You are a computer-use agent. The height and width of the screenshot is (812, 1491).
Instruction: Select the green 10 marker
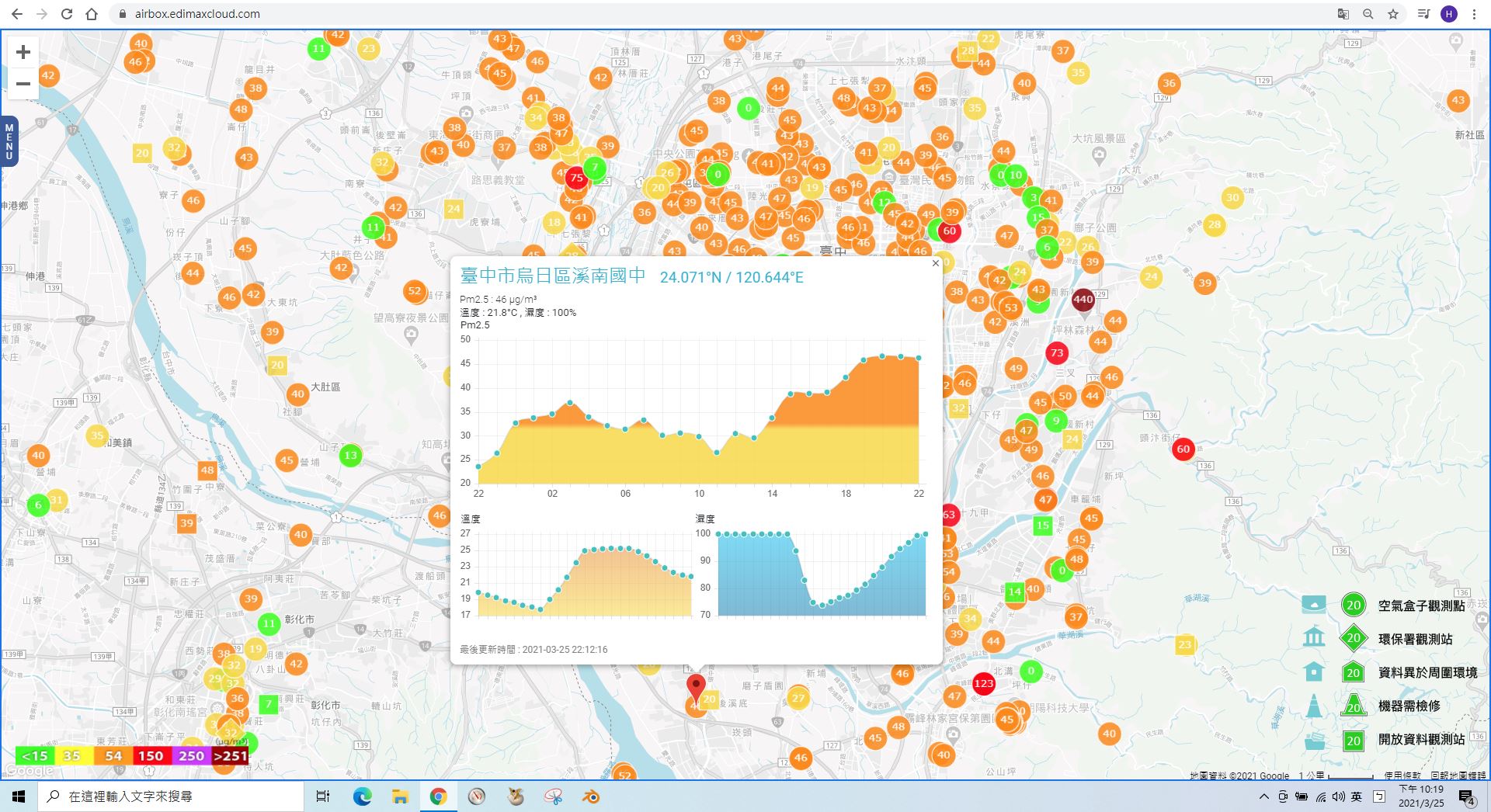pos(1016,175)
